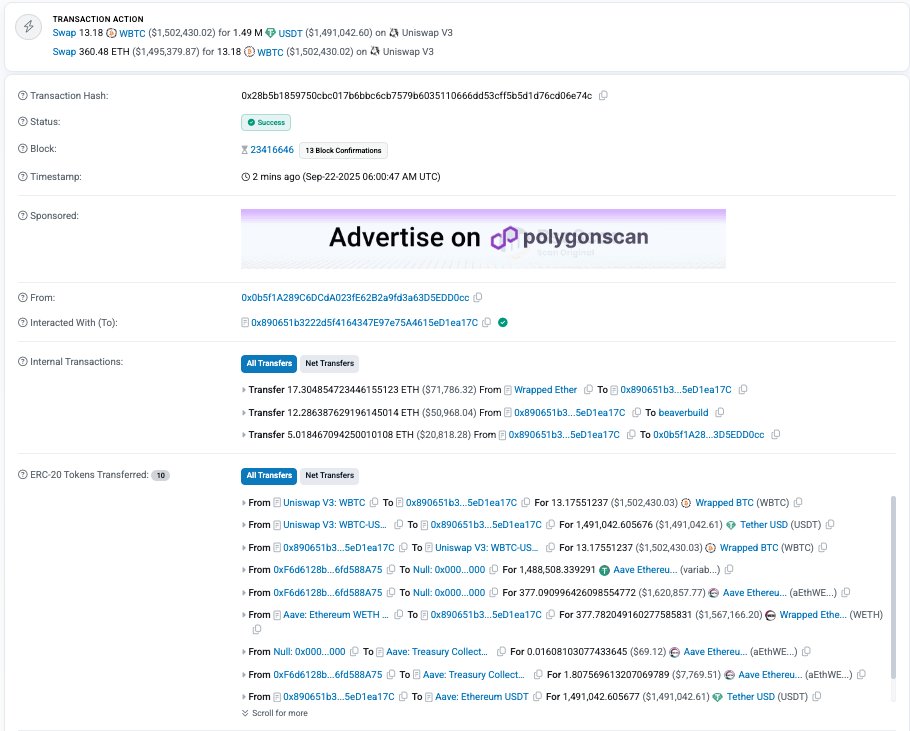Open contract 0x890651b3222d5f4164347E97e75A4615eD1ea17C
This screenshot has height=731, width=910.
click(364, 323)
